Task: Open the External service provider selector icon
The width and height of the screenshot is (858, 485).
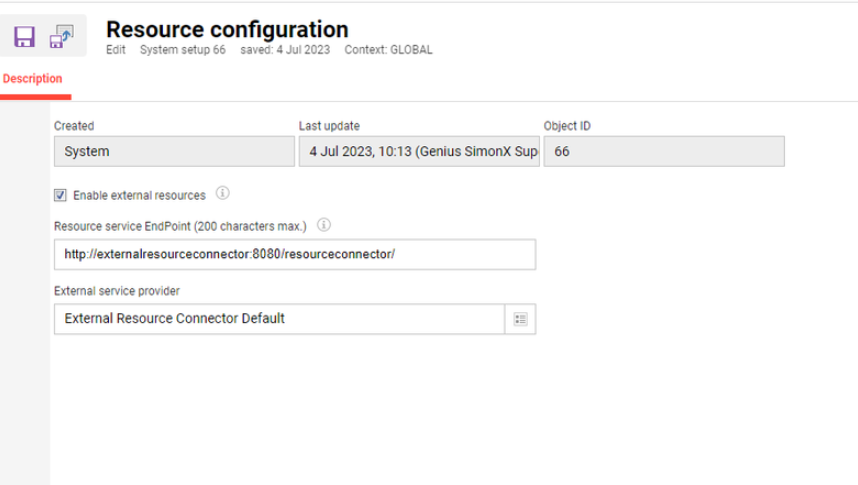Action: (x=520, y=319)
